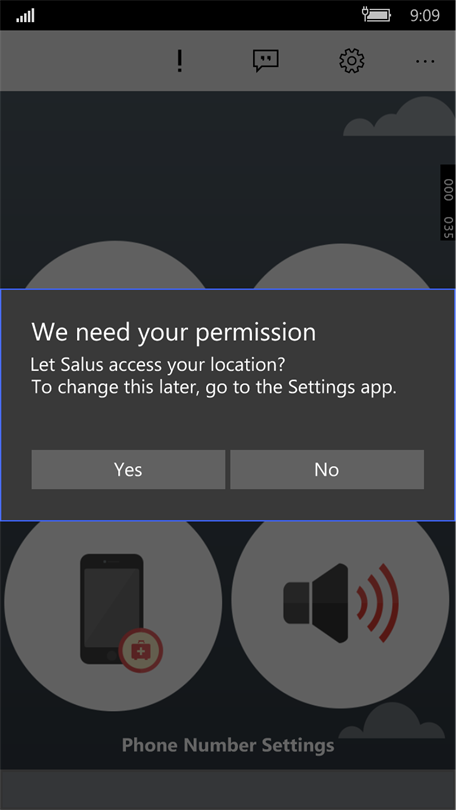Tap the red sound waves graphic
Image resolution: width=456 pixels, height=810 pixels.
(x=378, y=603)
